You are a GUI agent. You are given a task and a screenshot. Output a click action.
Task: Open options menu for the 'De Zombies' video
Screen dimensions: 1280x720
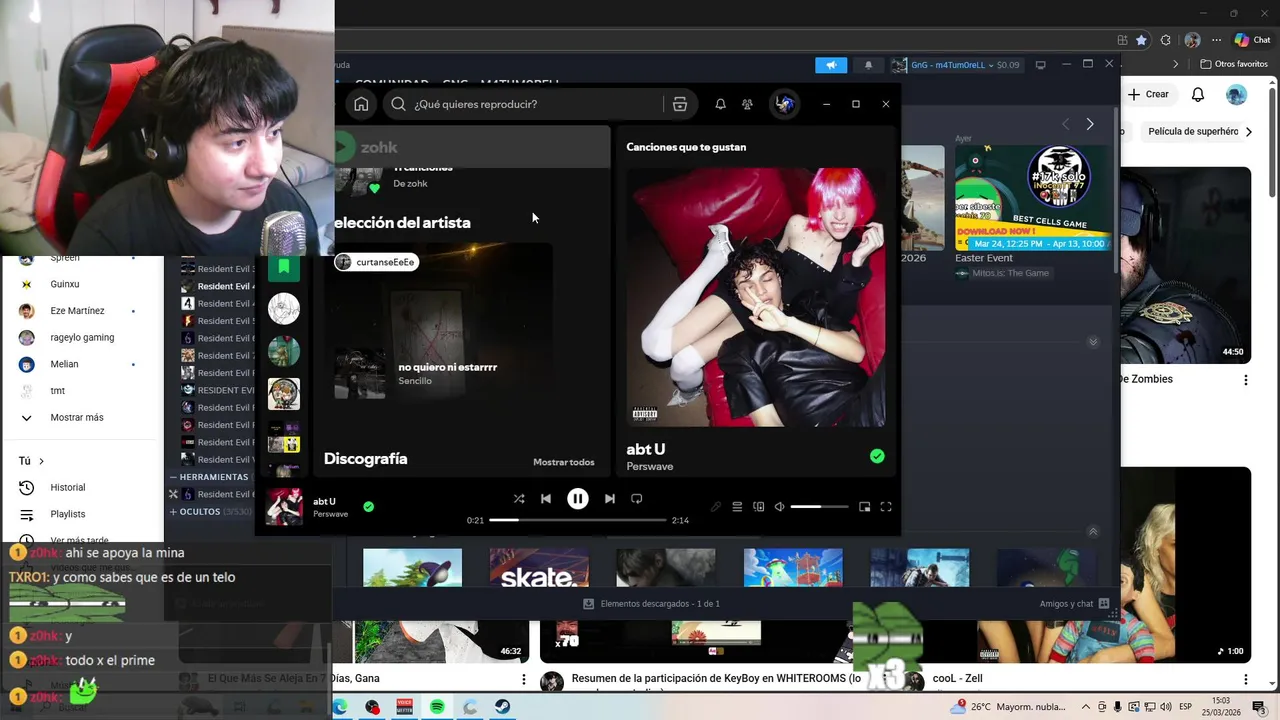pyautogui.click(x=1246, y=380)
